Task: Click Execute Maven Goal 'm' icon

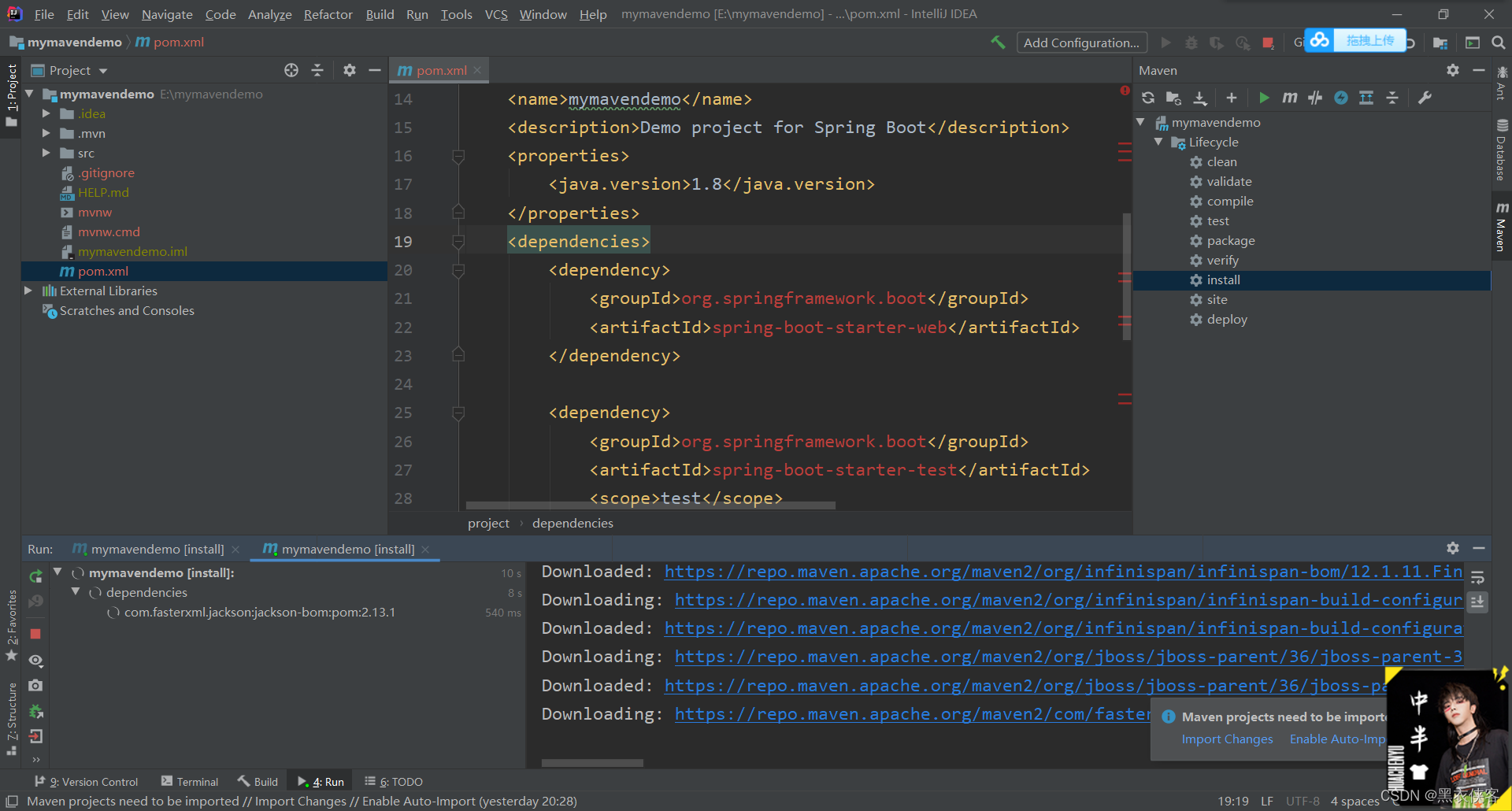Action: pos(1289,98)
